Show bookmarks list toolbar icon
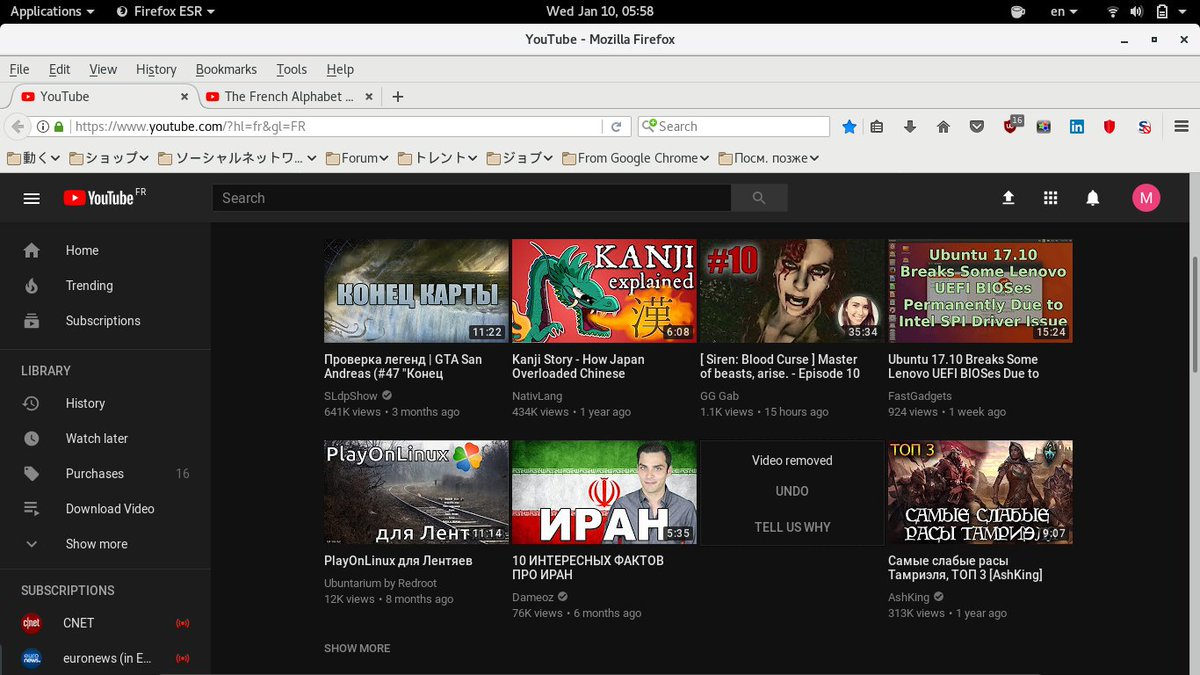Viewport: 1200px width, 675px height. point(877,127)
